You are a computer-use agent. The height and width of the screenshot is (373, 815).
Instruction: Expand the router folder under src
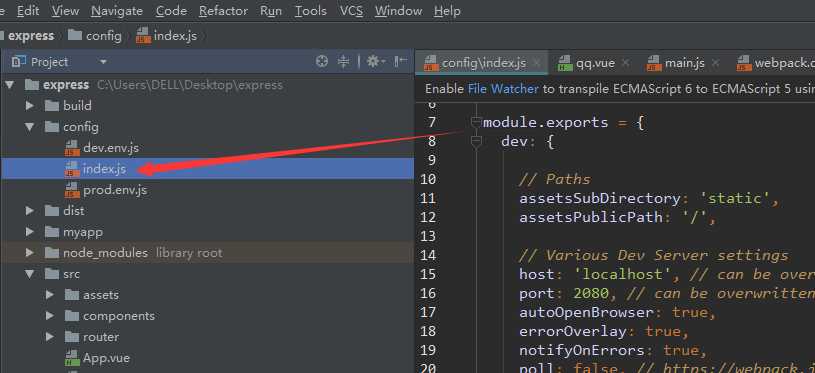tap(50, 337)
